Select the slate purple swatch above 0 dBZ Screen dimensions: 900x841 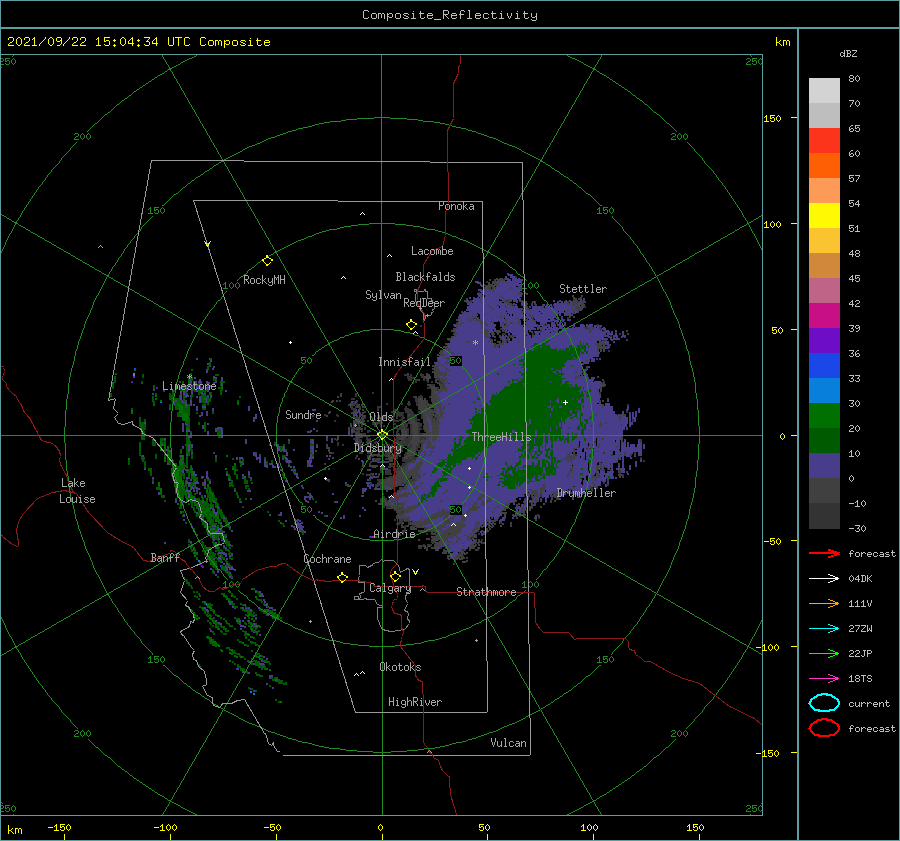[x=824, y=466]
